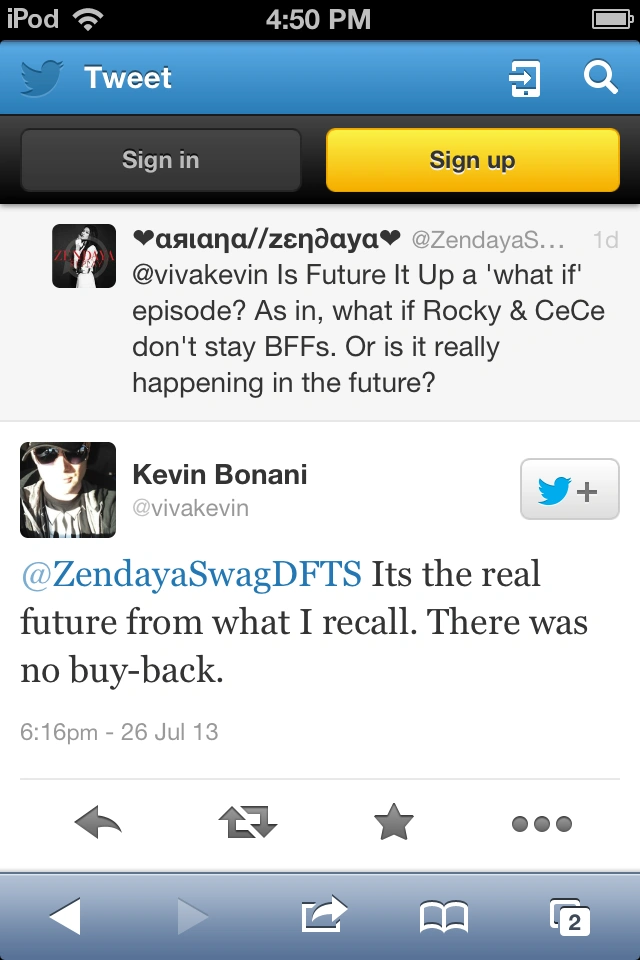640x960 pixels.
Task: Open more options ellipsis menu
Action: (x=541, y=824)
